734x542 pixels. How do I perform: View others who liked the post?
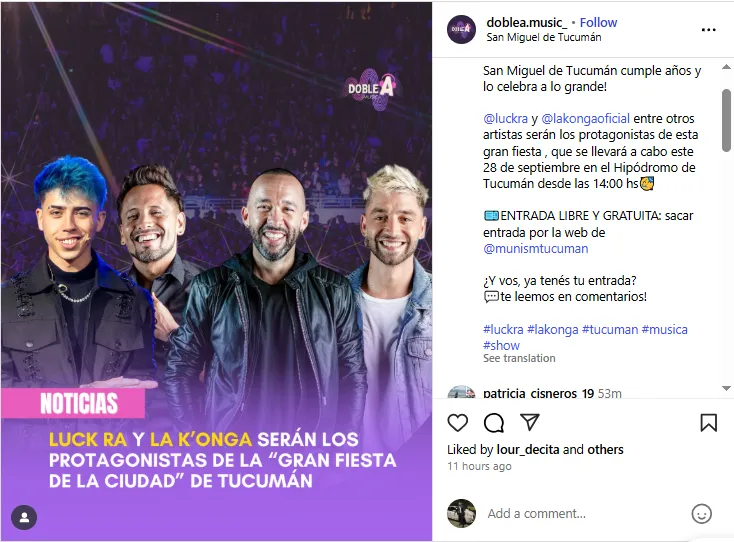coord(605,449)
